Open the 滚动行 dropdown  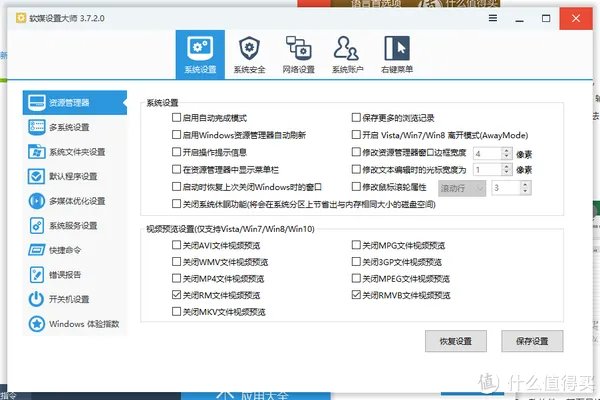pos(462,188)
